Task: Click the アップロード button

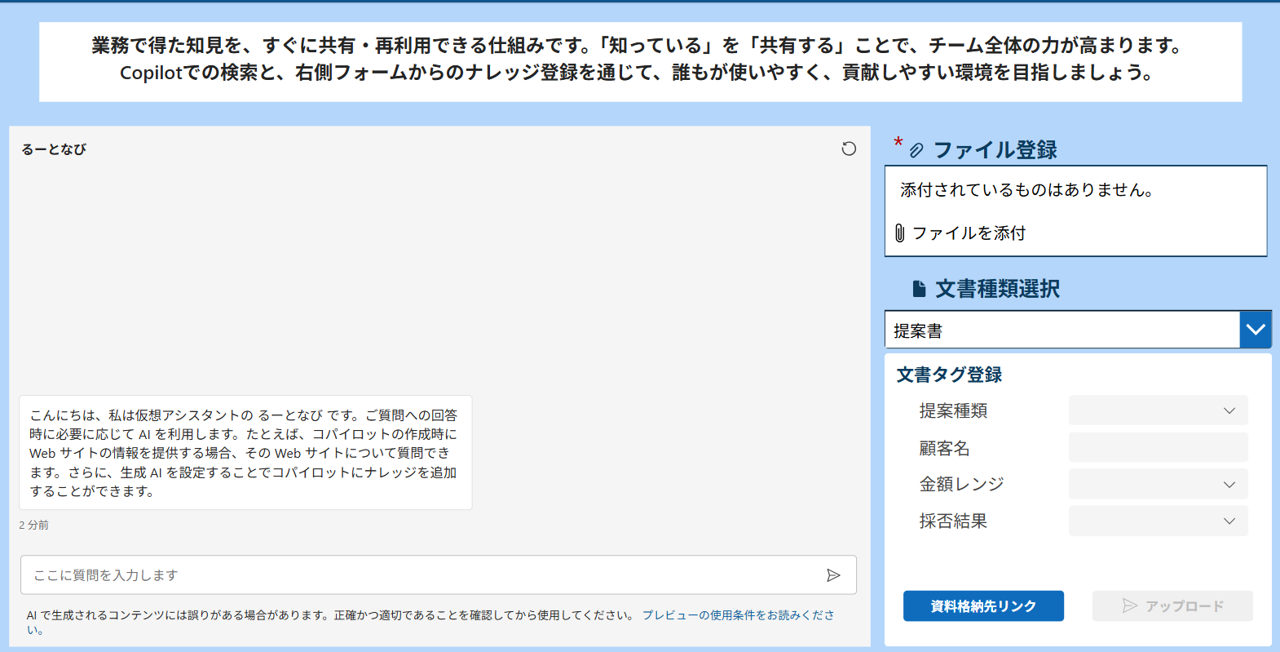Action: point(1172,606)
